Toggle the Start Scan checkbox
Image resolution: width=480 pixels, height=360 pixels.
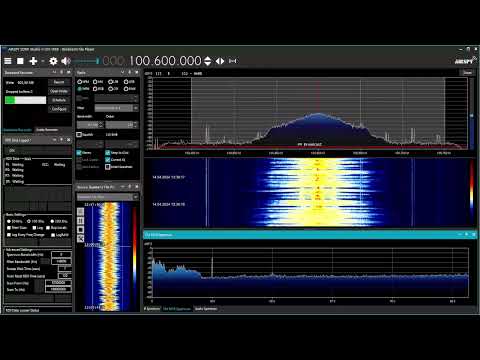tap(9, 228)
